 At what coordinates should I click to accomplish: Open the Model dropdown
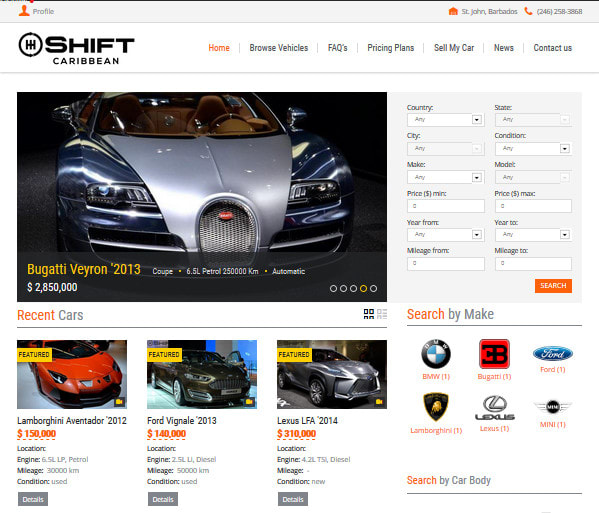(x=533, y=178)
